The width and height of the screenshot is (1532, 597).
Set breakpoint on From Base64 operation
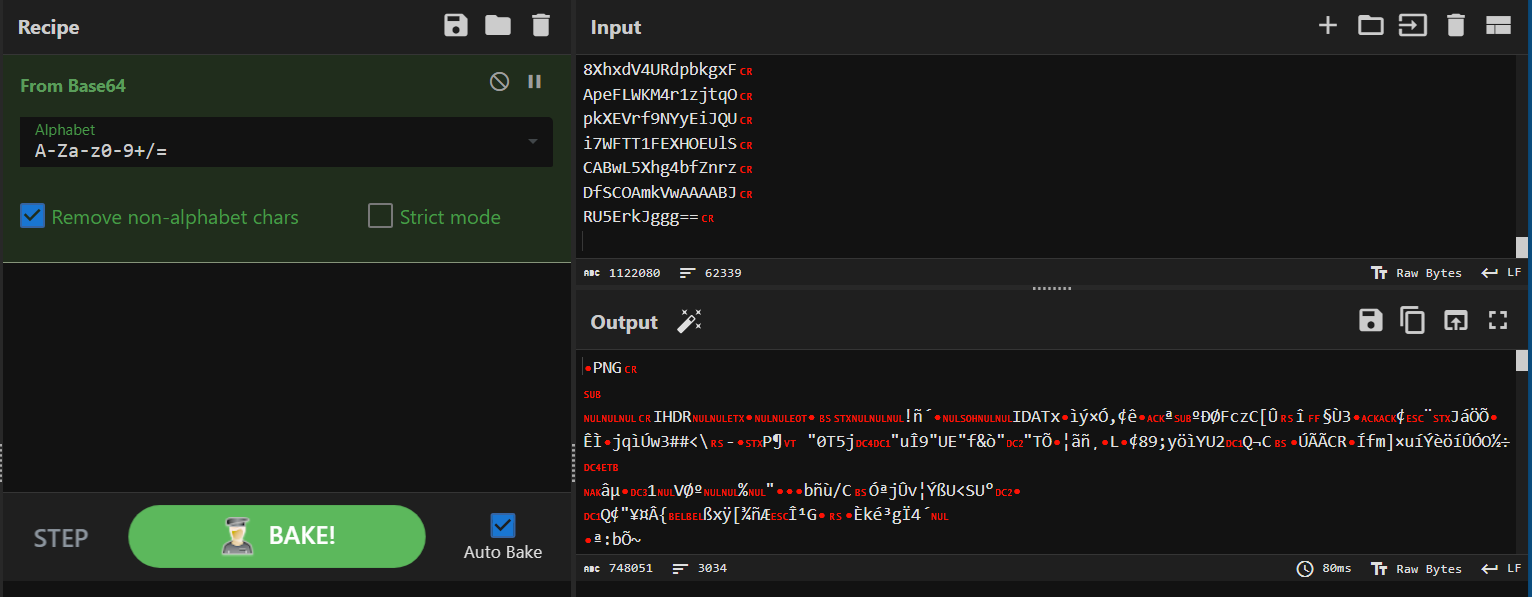pyautogui.click(x=535, y=82)
